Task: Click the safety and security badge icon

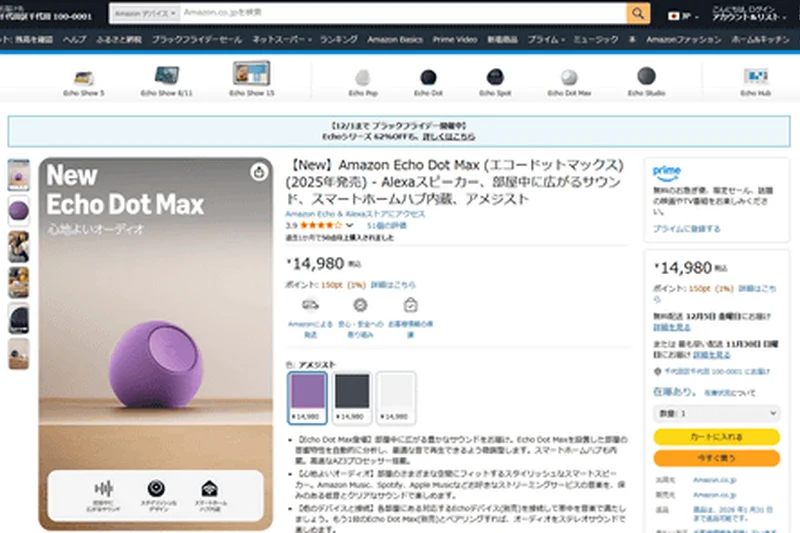Action: point(360,305)
